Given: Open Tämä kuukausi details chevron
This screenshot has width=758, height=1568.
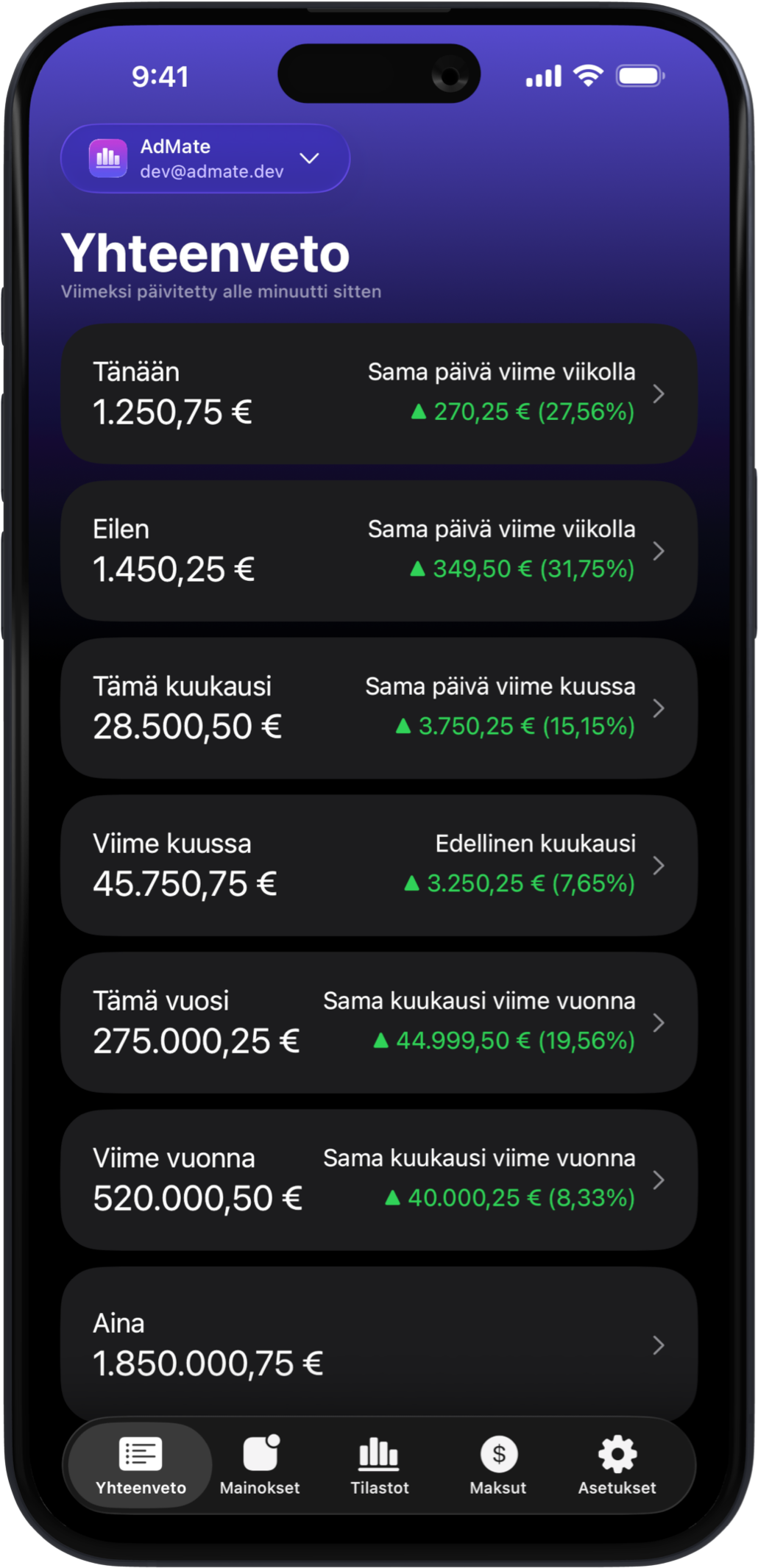Looking at the screenshot, I should 659,708.
